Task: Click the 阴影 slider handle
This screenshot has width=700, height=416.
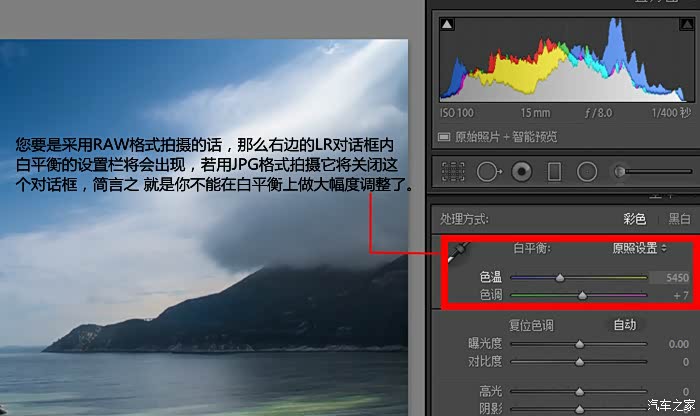Action: [579, 409]
